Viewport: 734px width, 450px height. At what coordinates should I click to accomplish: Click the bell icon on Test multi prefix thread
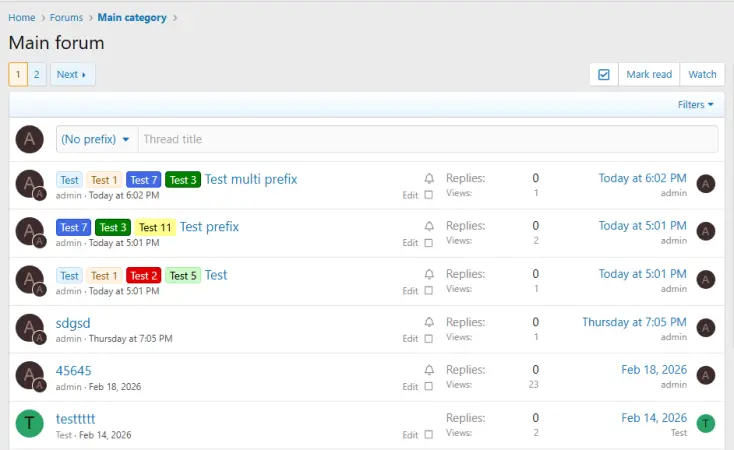pyautogui.click(x=429, y=179)
